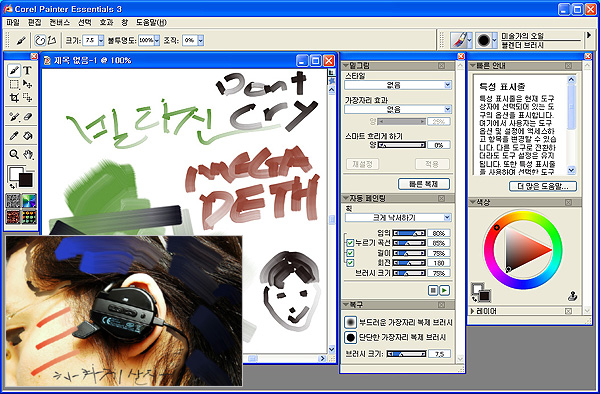This screenshot has width=600, height=394.
Task: Adjust the 임의 slider in auto-painting
Action: pos(409,233)
